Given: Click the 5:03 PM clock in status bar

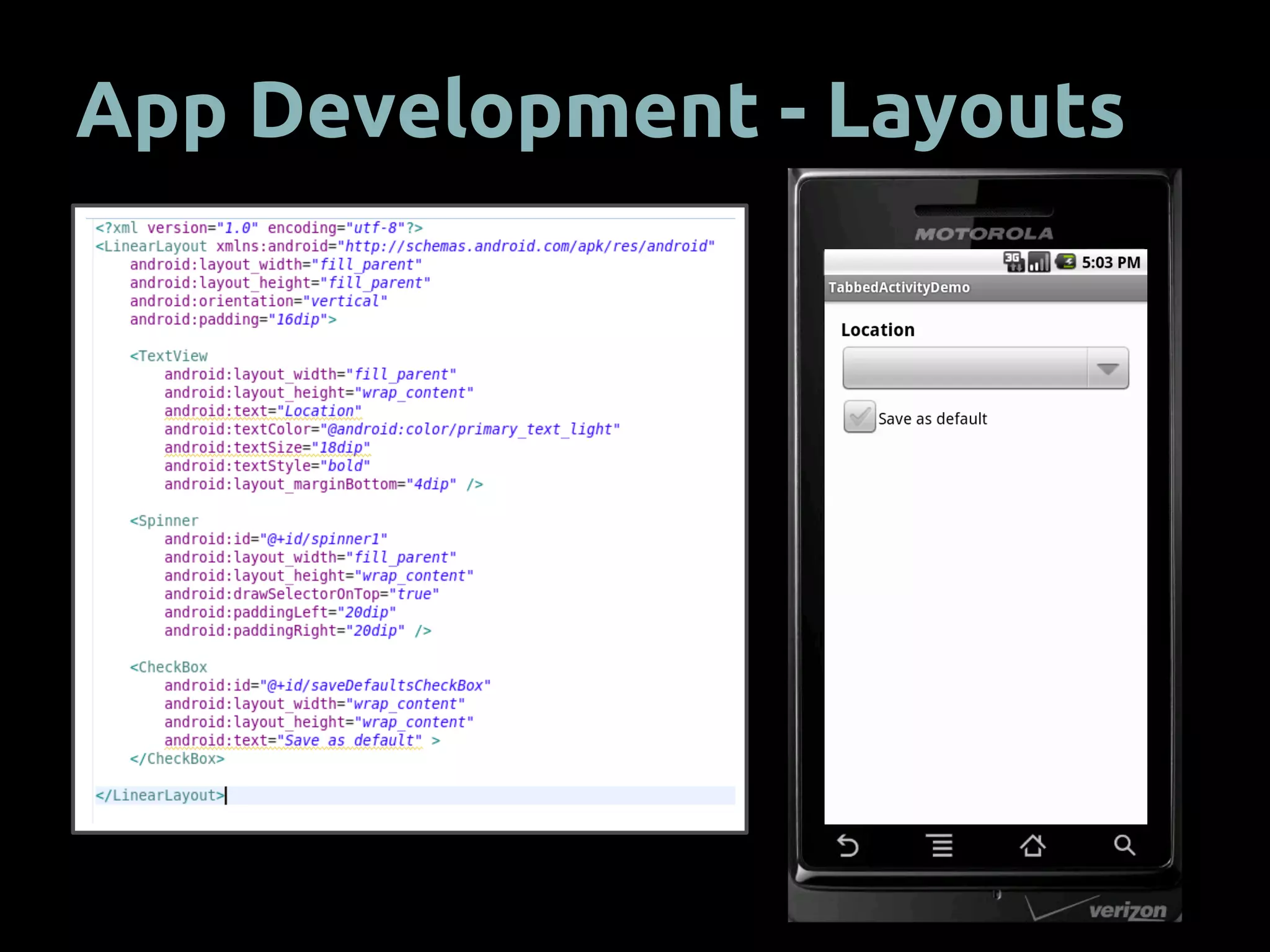Looking at the screenshot, I should 1111,263.
